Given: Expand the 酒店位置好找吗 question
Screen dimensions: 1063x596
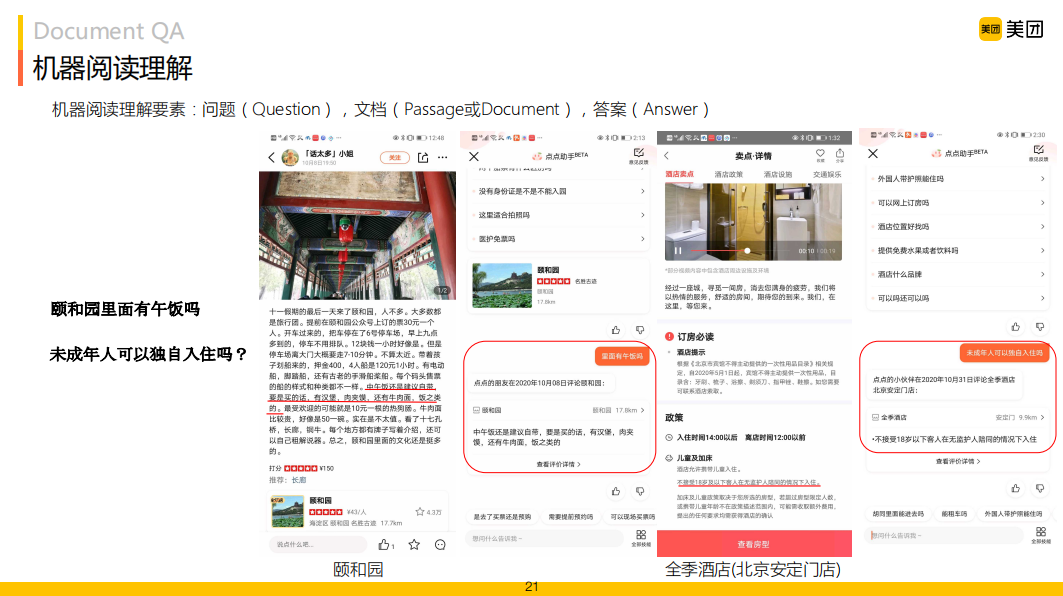Looking at the screenshot, I should (958, 226).
